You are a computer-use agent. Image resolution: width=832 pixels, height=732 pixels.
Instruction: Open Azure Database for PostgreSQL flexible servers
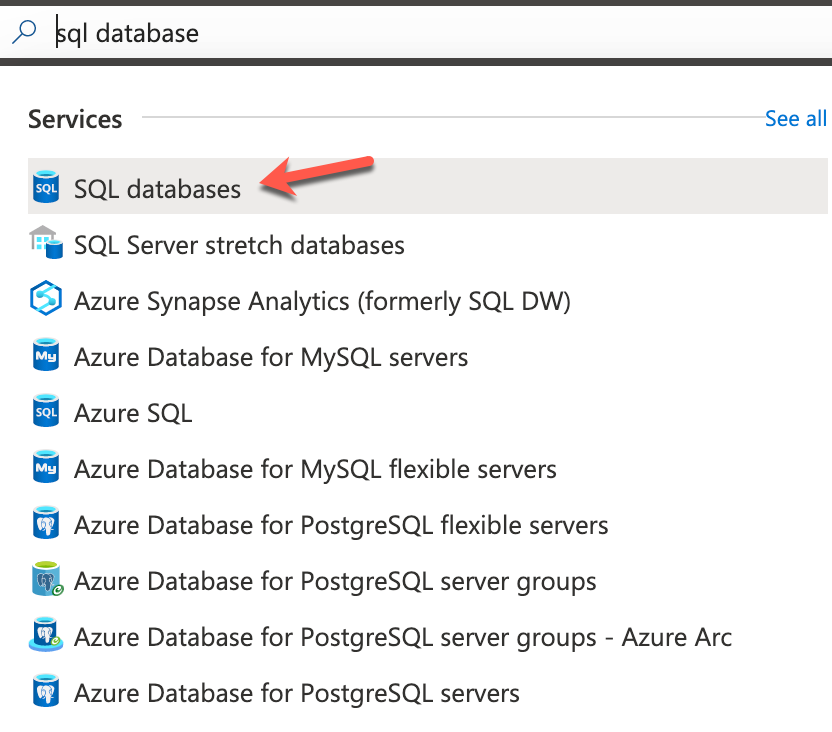(x=341, y=524)
